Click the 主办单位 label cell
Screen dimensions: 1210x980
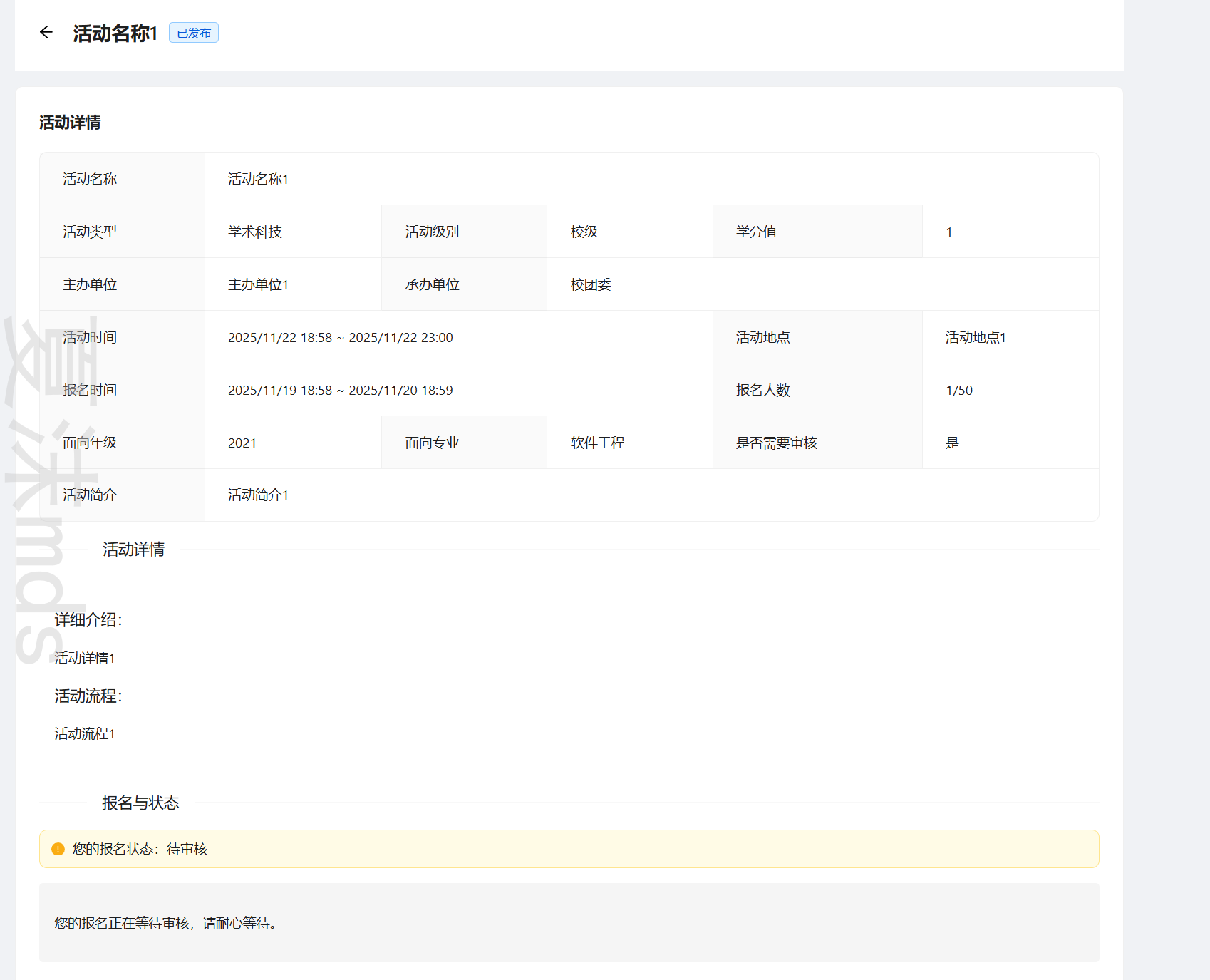click(122, 284)
